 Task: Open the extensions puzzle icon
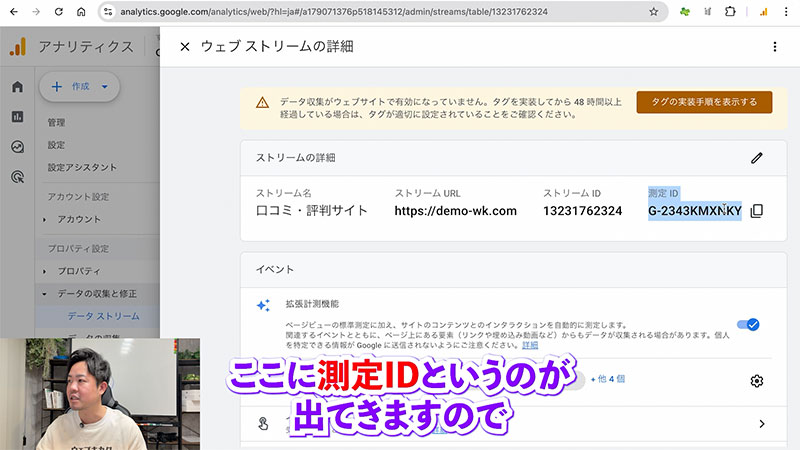point(730,12)
